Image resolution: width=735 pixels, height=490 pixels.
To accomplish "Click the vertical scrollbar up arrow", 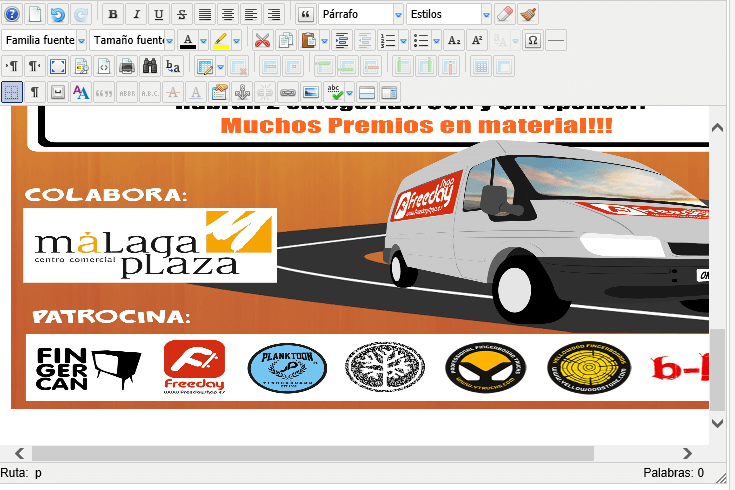I will 718,127.
